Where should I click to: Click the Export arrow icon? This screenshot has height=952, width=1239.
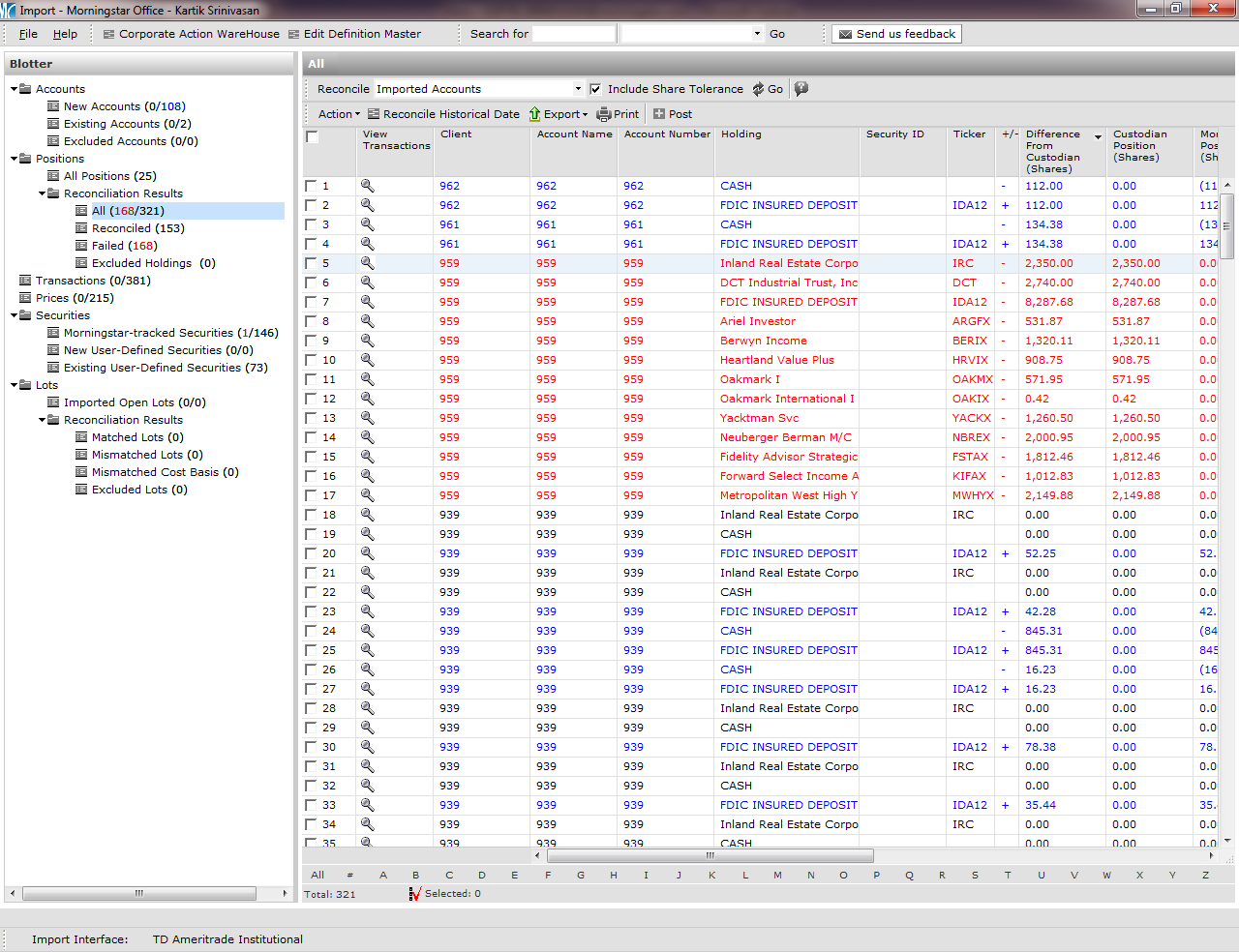pyautogui.click(x=534, y=114)
